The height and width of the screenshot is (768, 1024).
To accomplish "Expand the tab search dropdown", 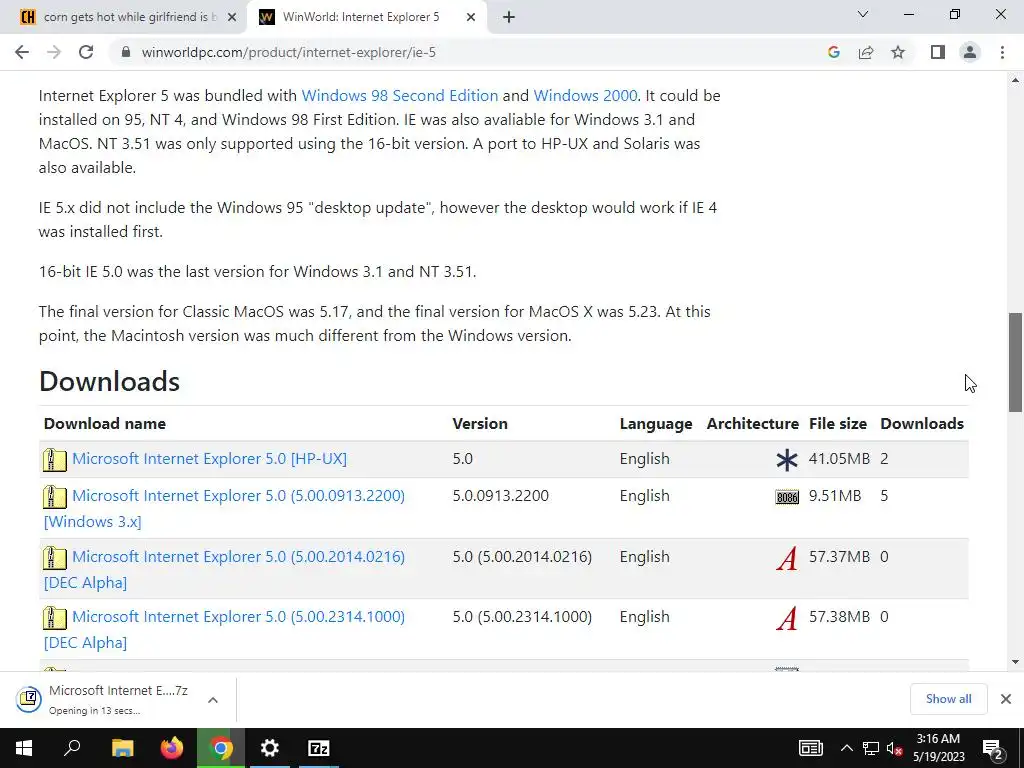I will (863, 14).
